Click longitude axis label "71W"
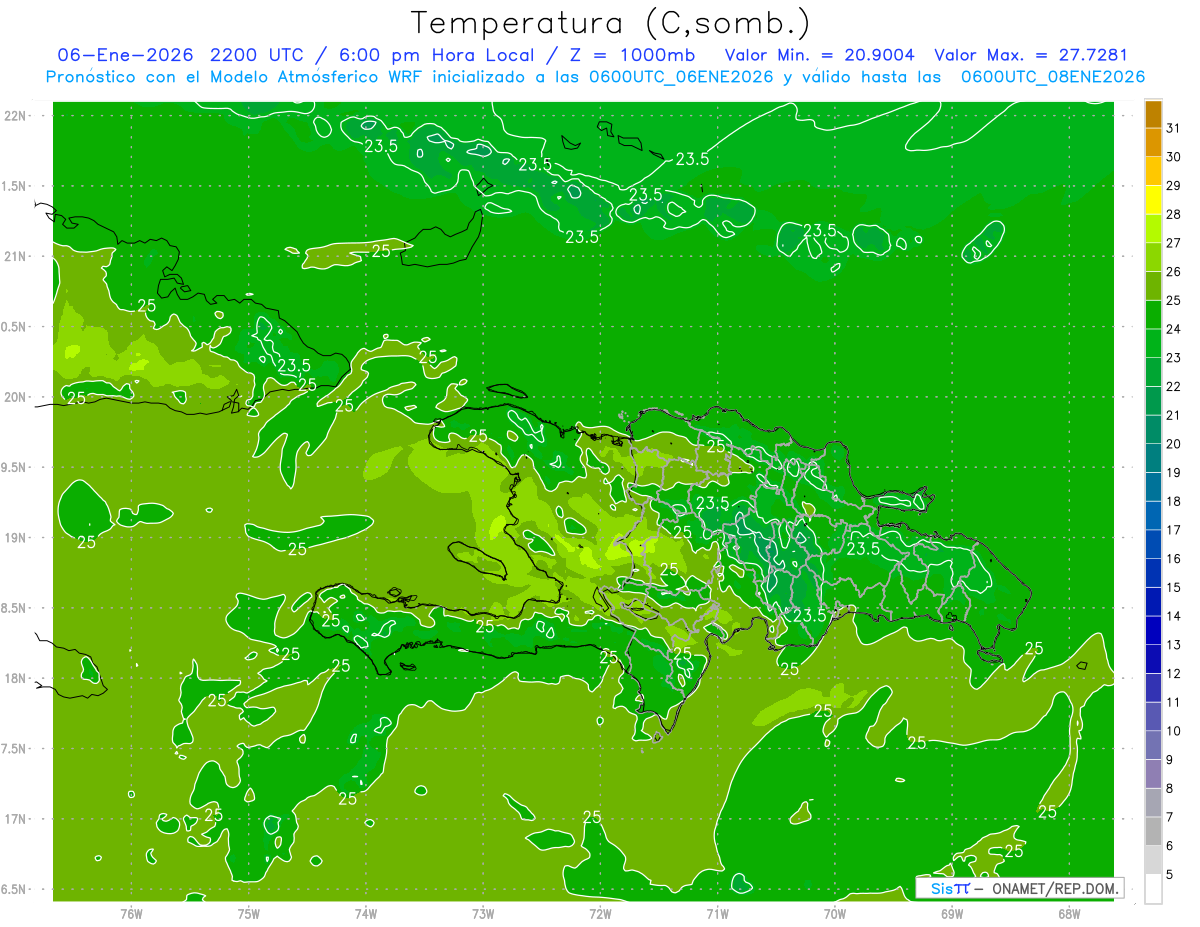 tap(717, 914)
